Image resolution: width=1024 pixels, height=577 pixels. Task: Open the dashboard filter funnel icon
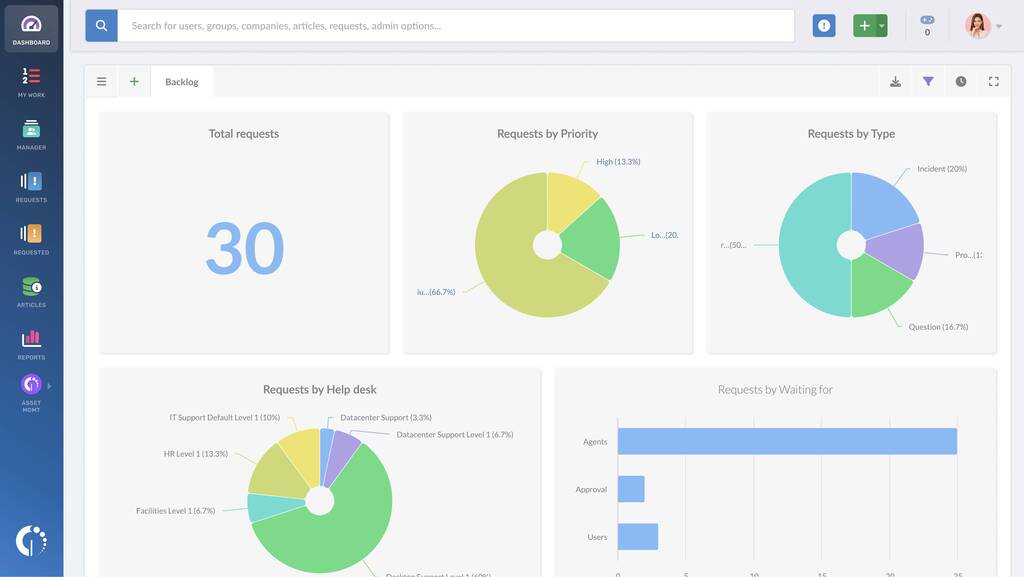[928, 82]
